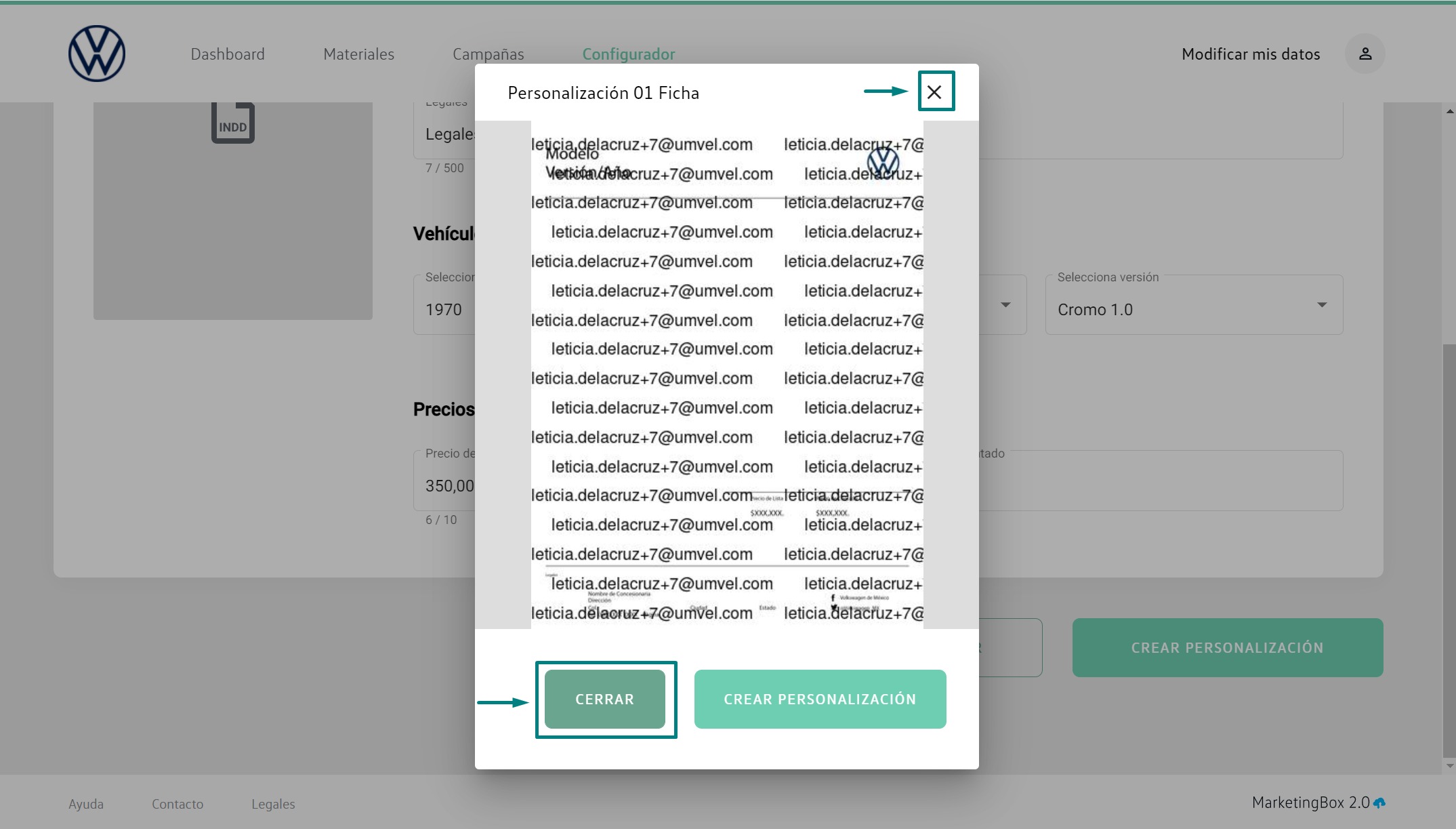Switch to the Campañas section
This screenshot has height=829, width=1456.
488,54
